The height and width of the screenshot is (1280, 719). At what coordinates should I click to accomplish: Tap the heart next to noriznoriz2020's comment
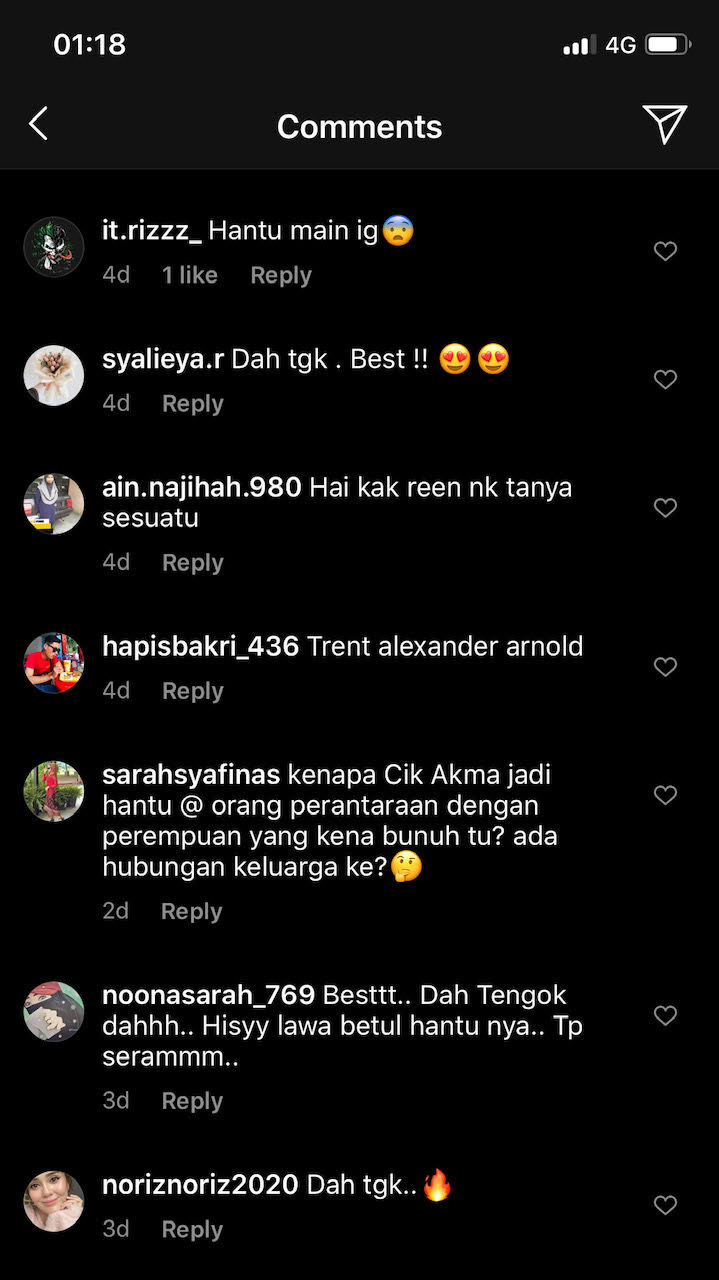(x=665, y=1205)
